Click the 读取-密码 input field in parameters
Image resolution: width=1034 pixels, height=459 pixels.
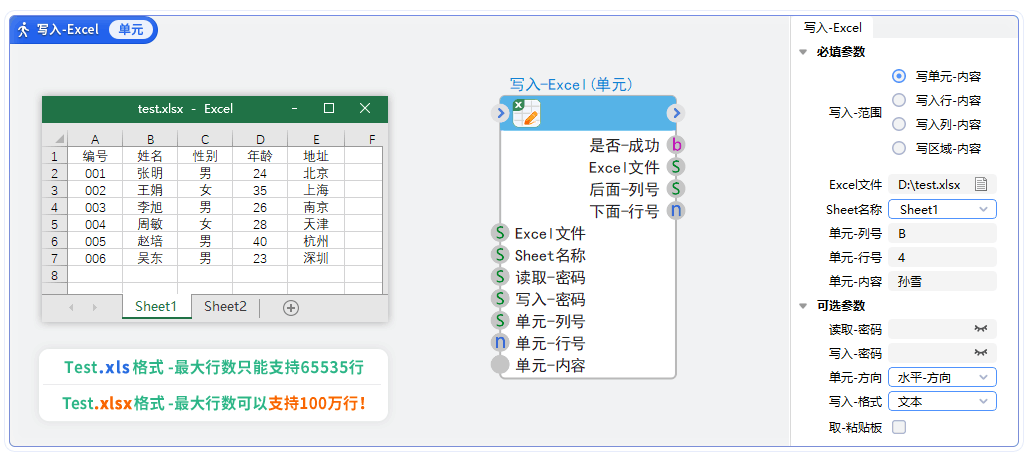coord(942,328)
